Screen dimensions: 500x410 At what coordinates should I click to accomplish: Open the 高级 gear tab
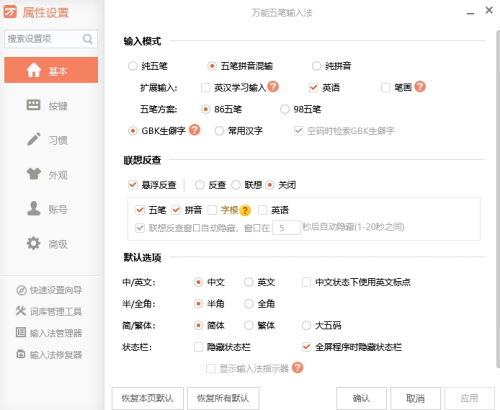point(51,244)
